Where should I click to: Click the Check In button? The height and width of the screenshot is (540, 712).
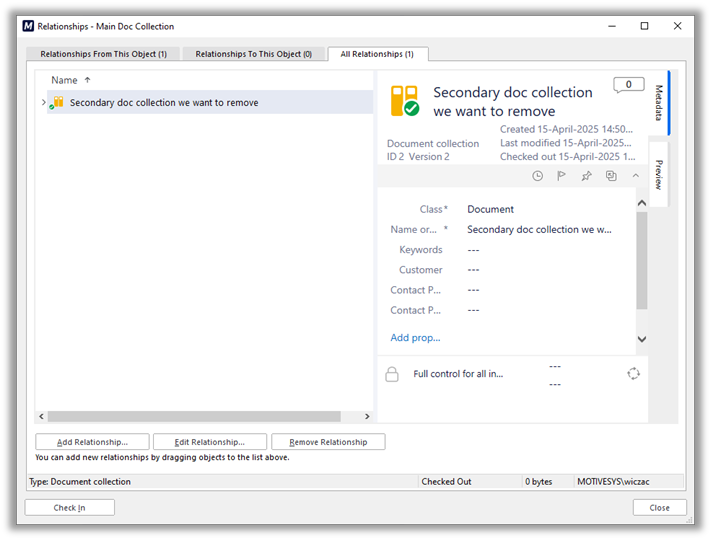point(69,508)
